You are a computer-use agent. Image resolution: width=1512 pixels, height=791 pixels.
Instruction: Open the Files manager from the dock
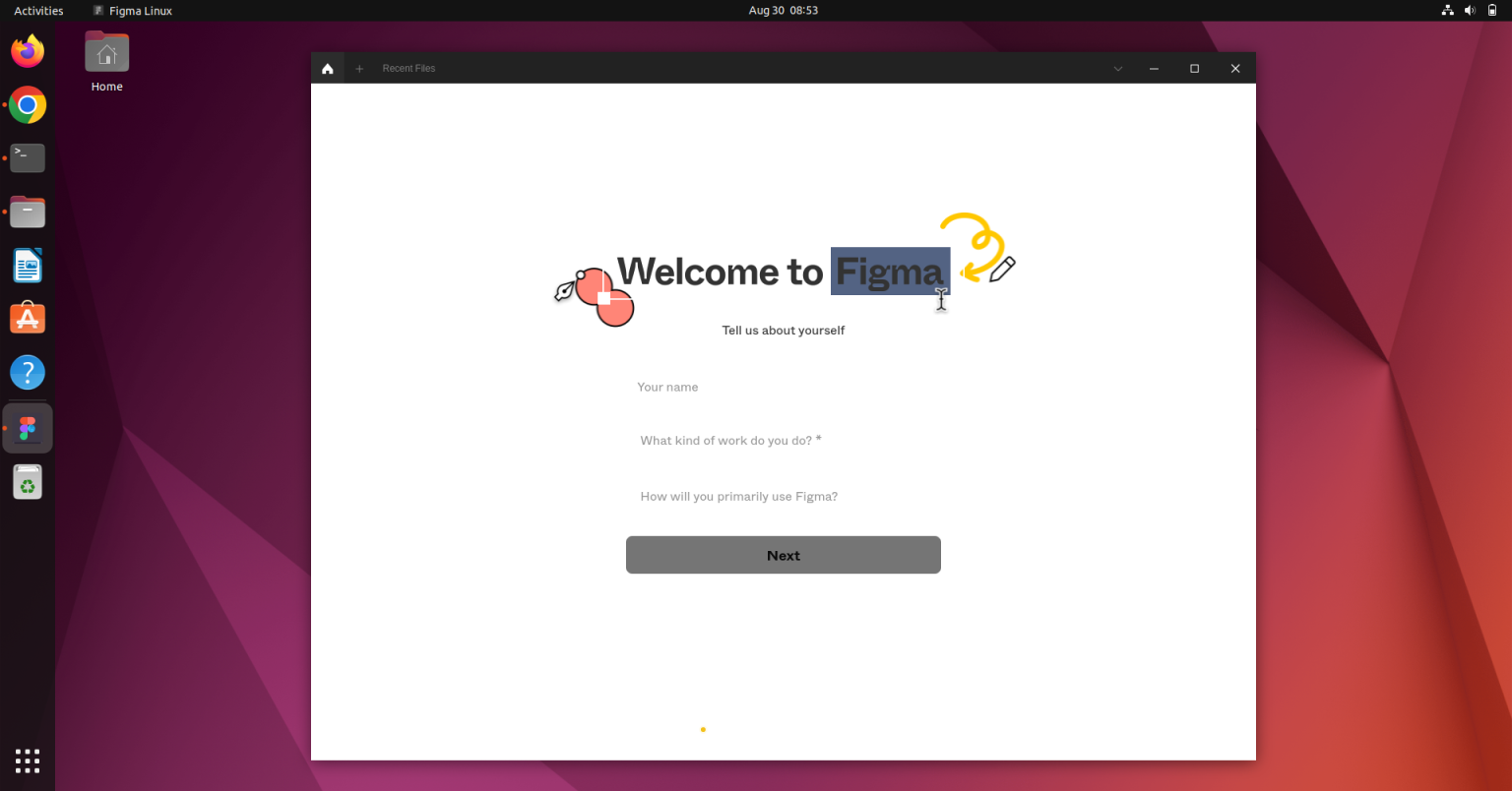[x=28, y=211]
